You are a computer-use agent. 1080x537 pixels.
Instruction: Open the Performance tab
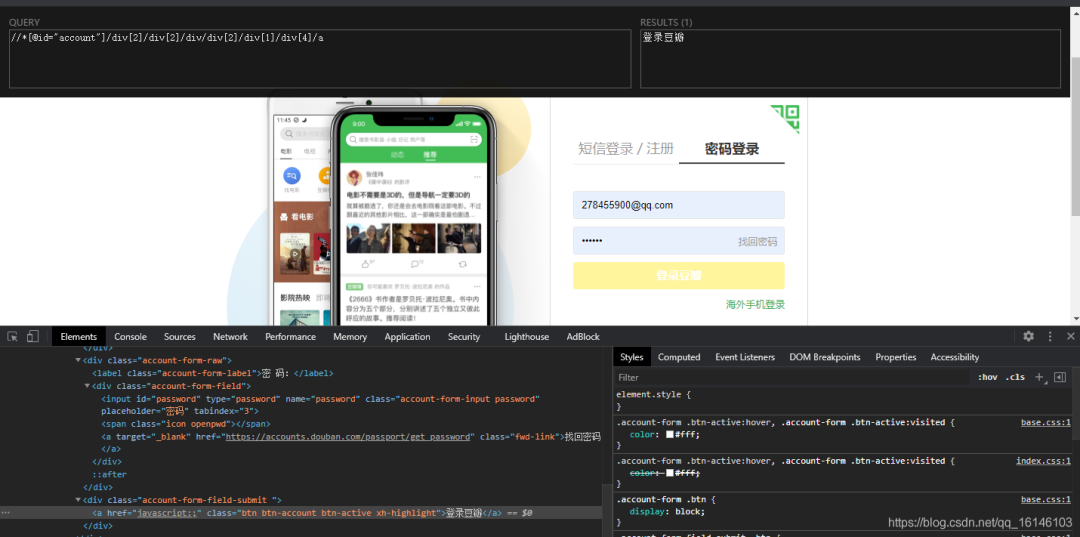[x=291, y=337]
